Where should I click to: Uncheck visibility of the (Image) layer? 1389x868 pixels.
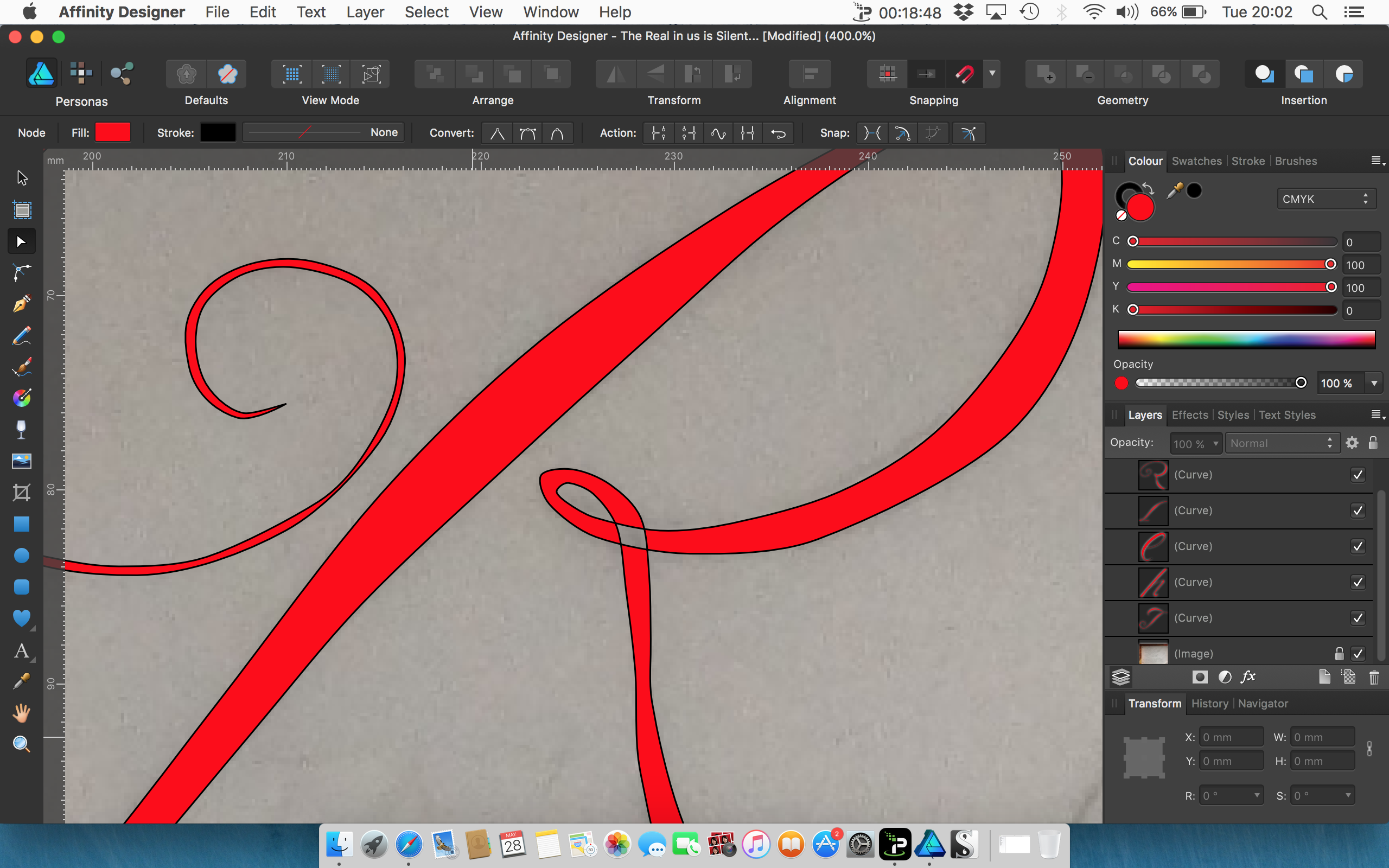click(1358, 653)
